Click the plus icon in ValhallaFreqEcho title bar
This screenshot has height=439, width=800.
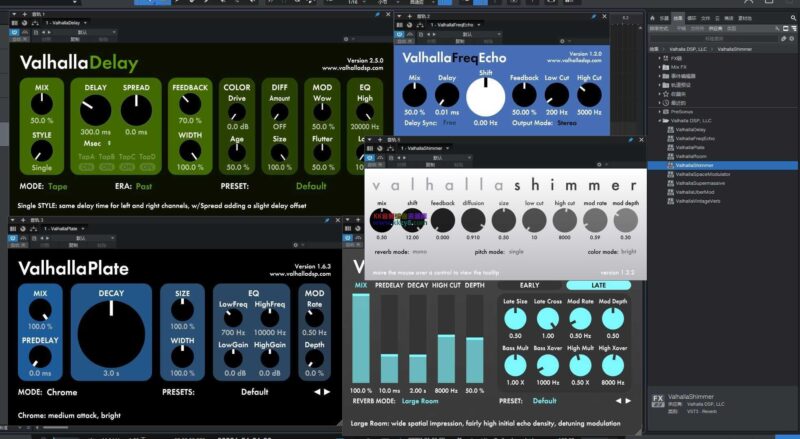tap(410, 16)
